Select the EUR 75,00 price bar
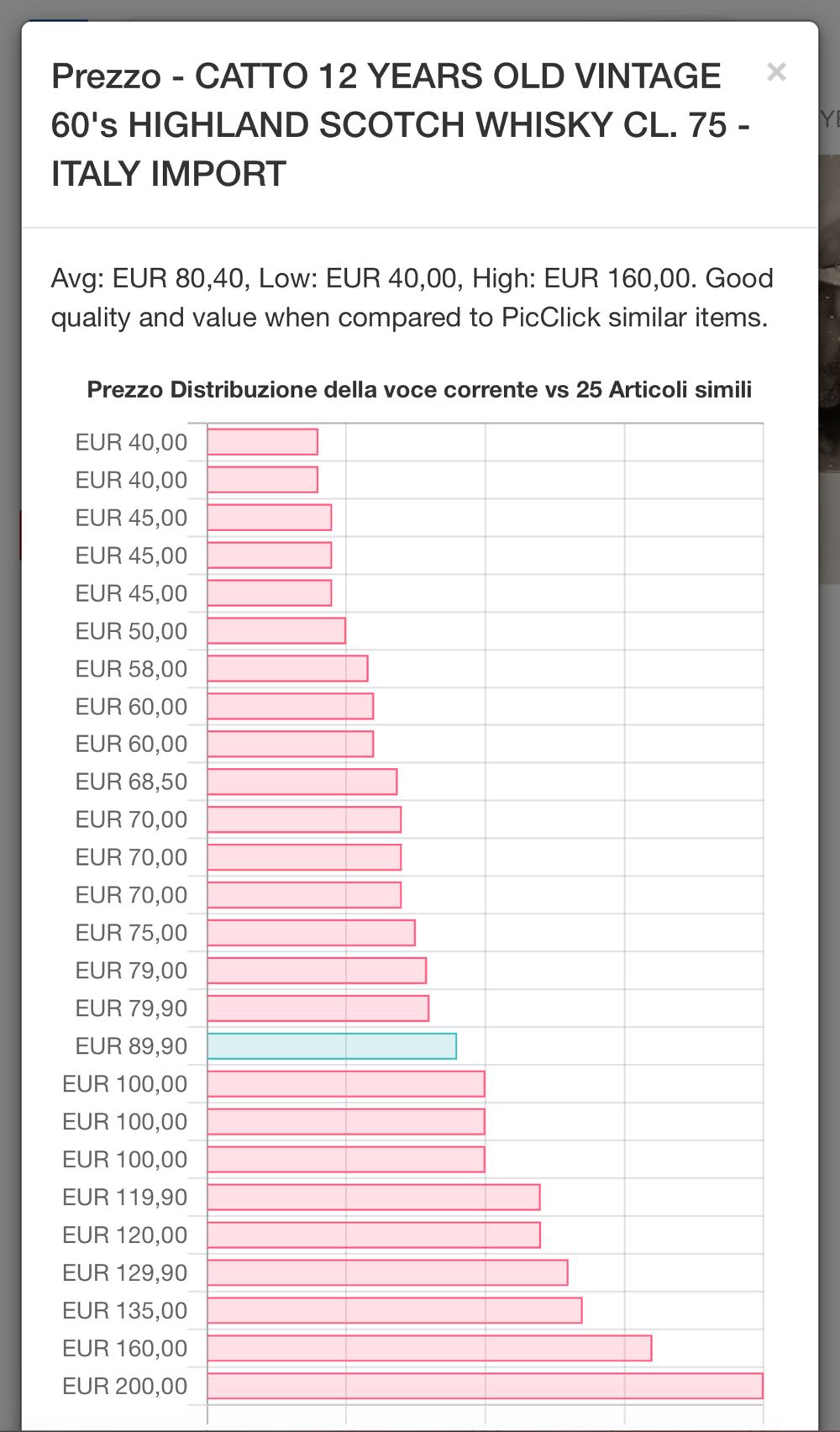840x1432 pixels. coord(312,933)
